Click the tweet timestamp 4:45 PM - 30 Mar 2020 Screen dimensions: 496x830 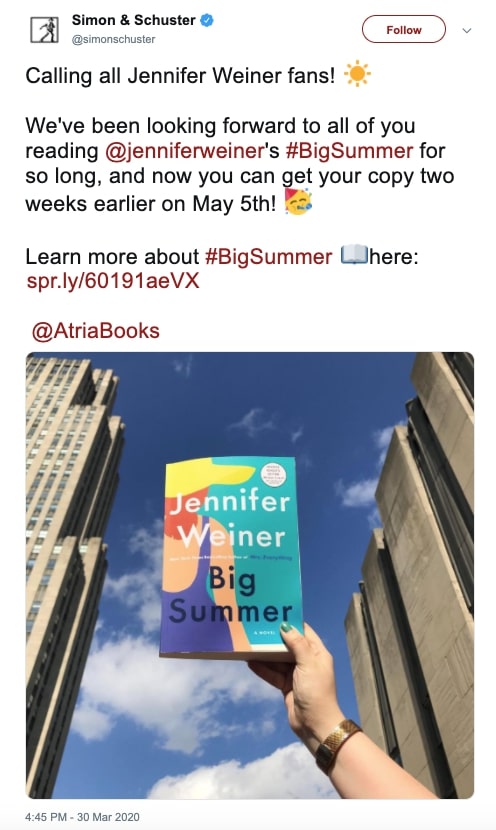point(82,817)
